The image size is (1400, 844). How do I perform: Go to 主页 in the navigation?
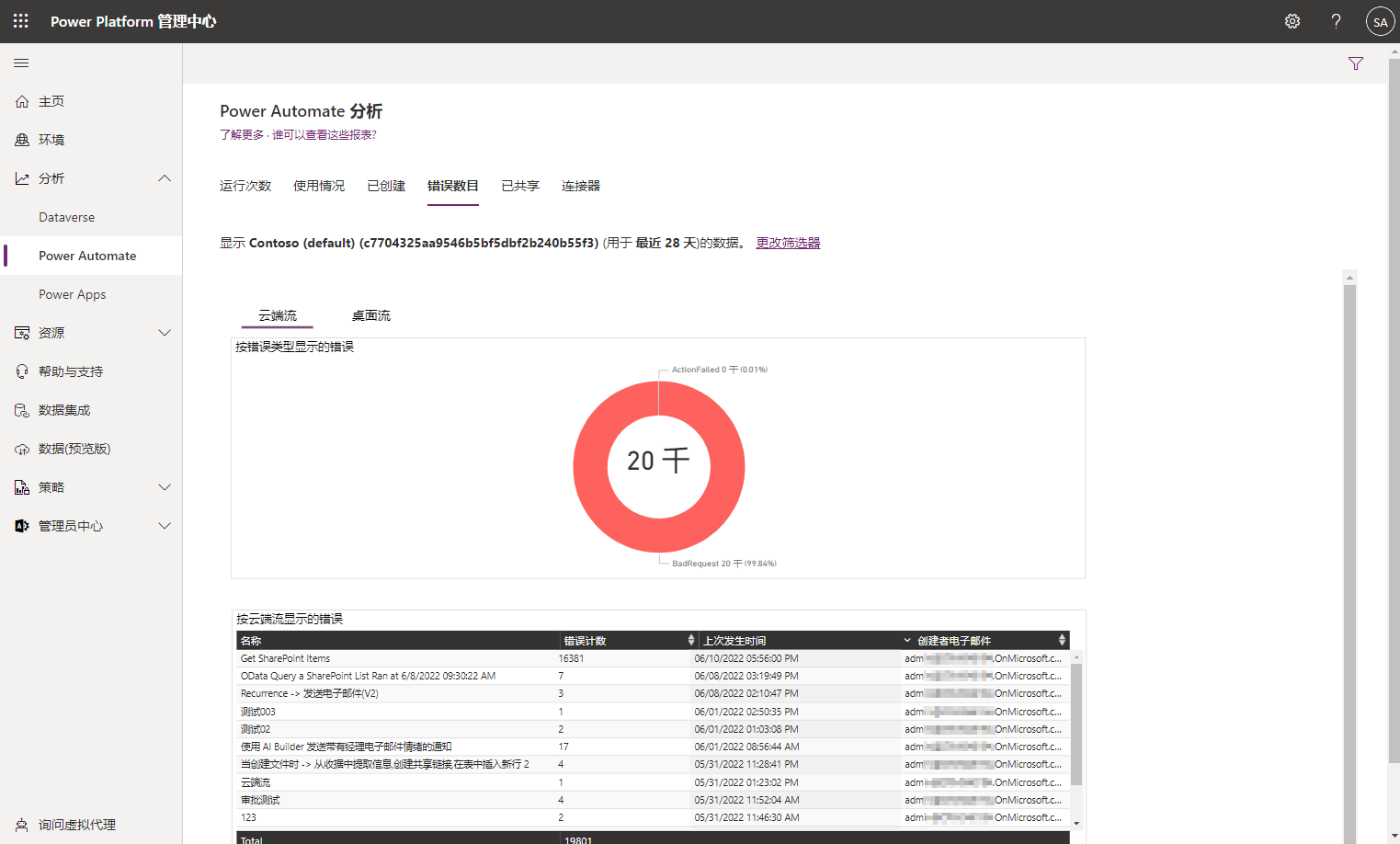click(x=51, y=101)
